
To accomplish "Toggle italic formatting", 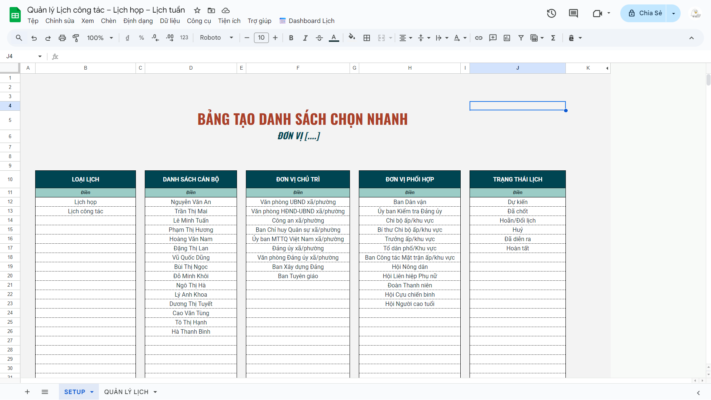I will point(305,38).
